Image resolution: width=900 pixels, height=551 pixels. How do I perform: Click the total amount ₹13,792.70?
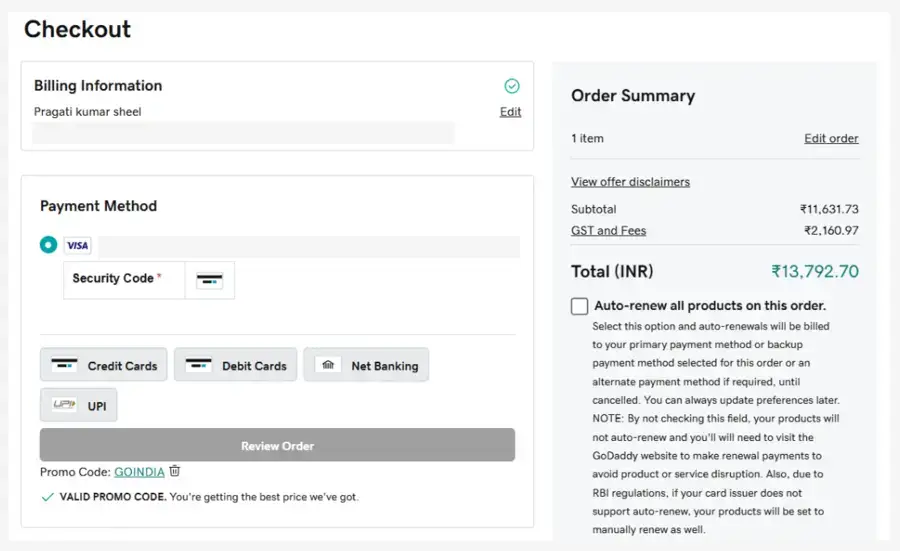click(x=815, y=271)
